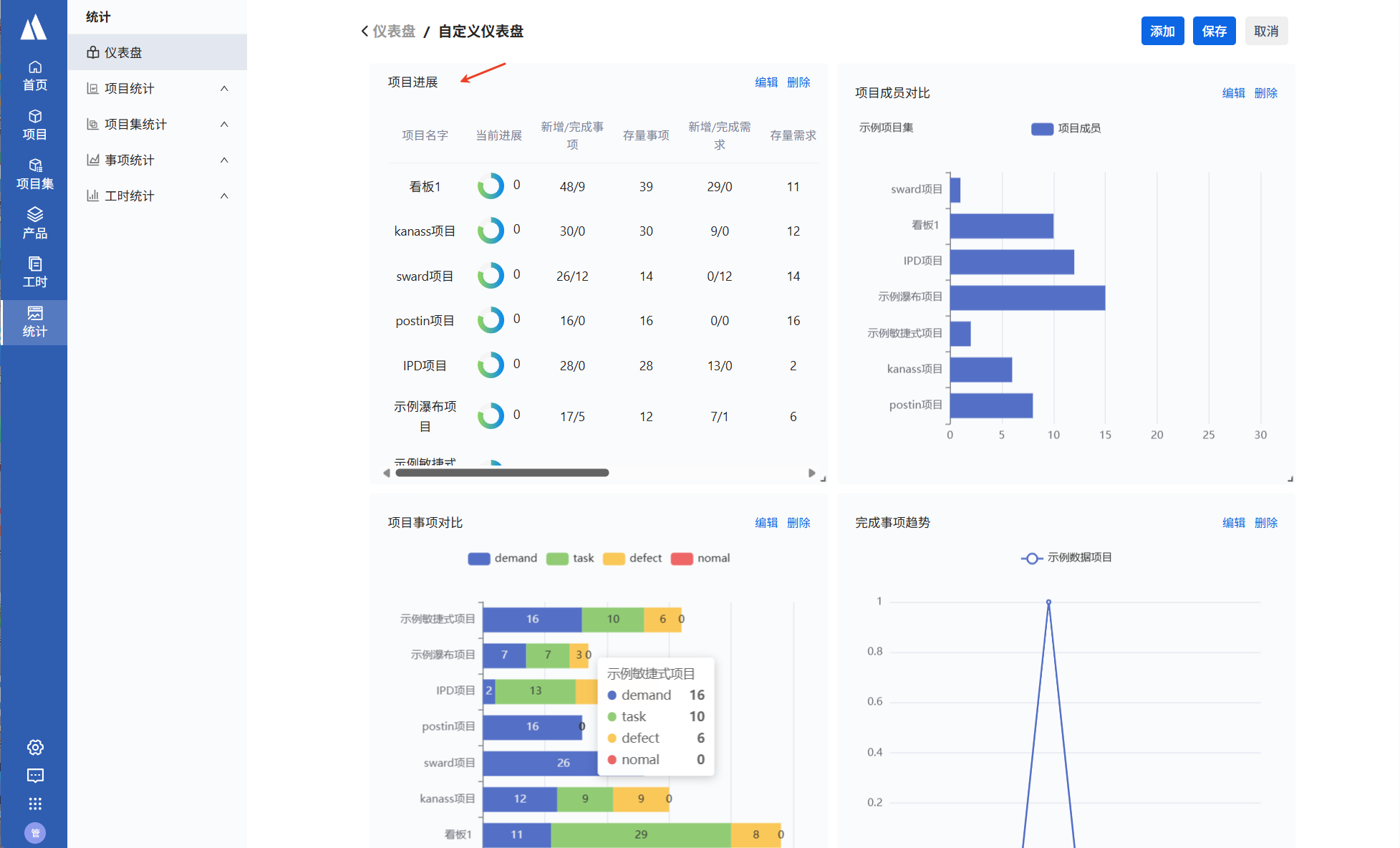Click the user avatar at bottom left

[35, 832]
